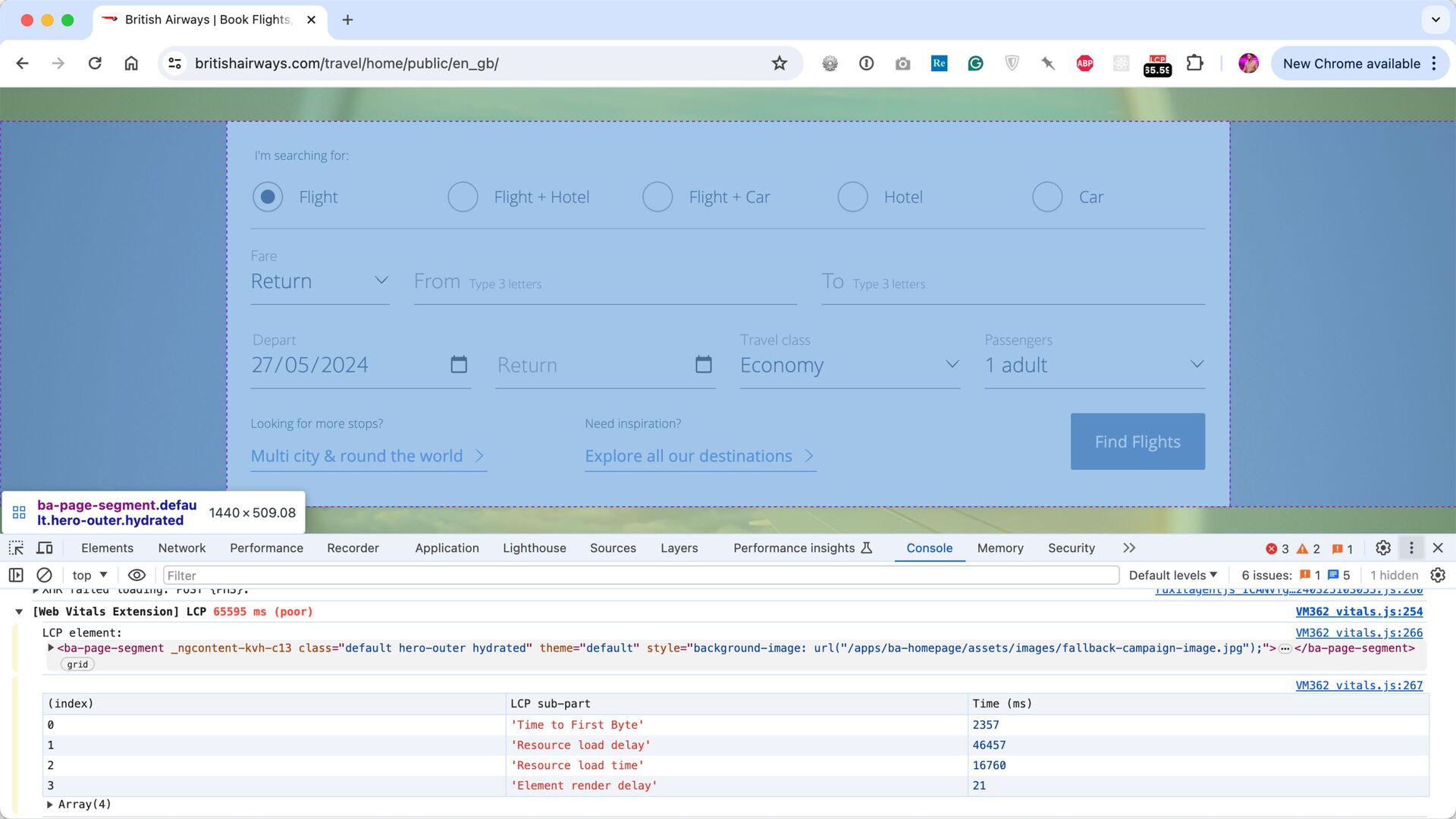Click the grid badge under the element
The width and height of the screenshot is (1456, 819).
pos(77,664)
